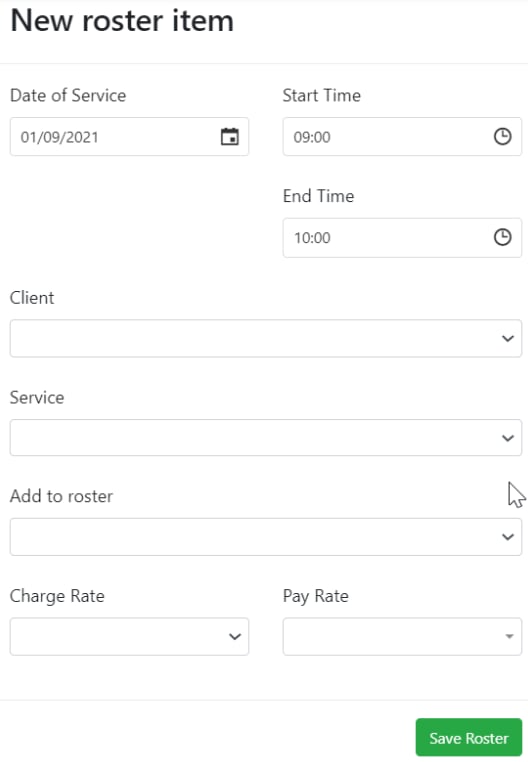The width and height of the screenshot is (528, 762).
Task: Click the End Time field showing 10:00
Action: tap(402, 238)
